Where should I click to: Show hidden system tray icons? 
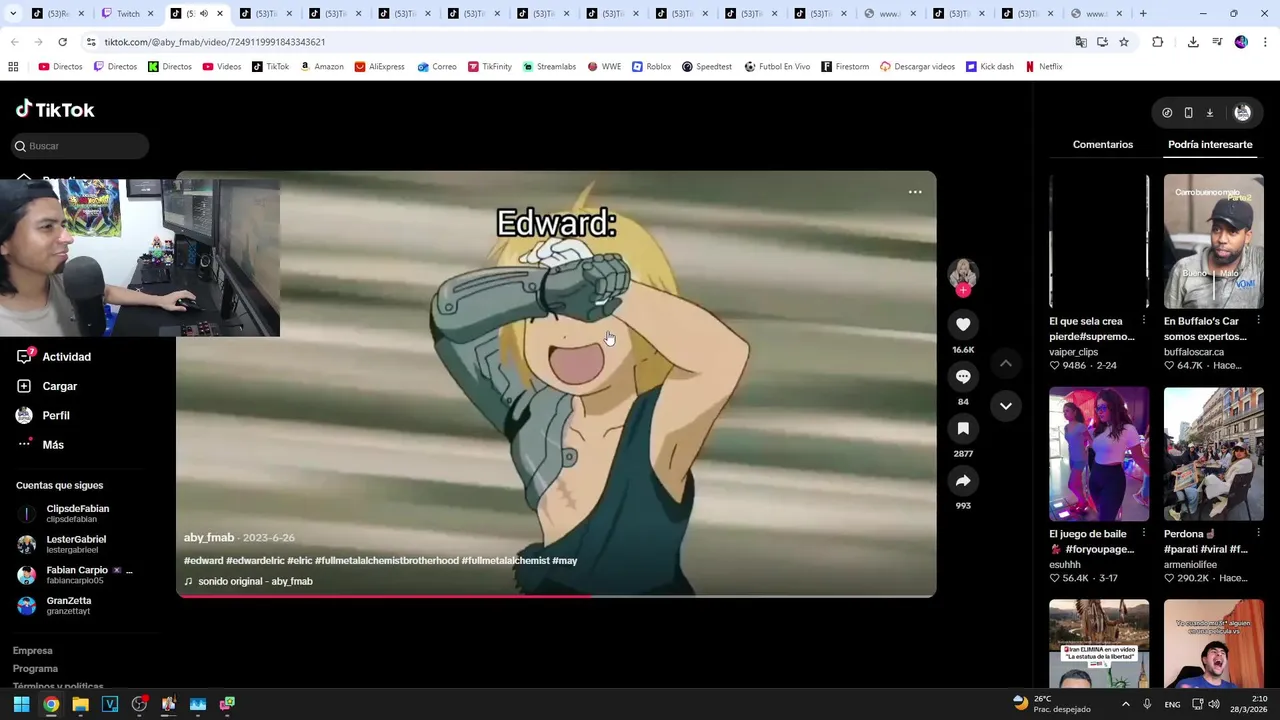1126,704
